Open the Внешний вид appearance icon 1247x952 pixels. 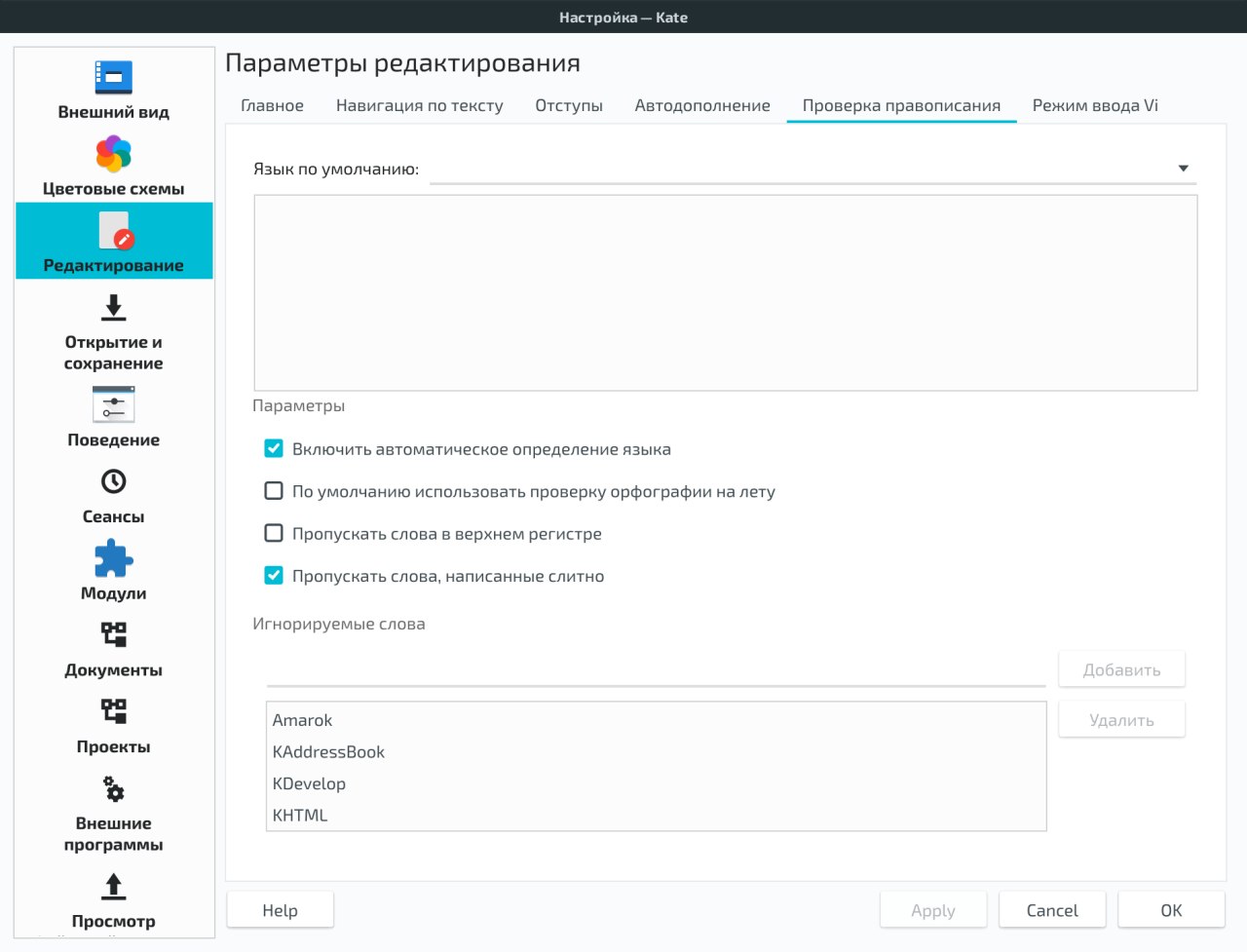click(113, 77)
